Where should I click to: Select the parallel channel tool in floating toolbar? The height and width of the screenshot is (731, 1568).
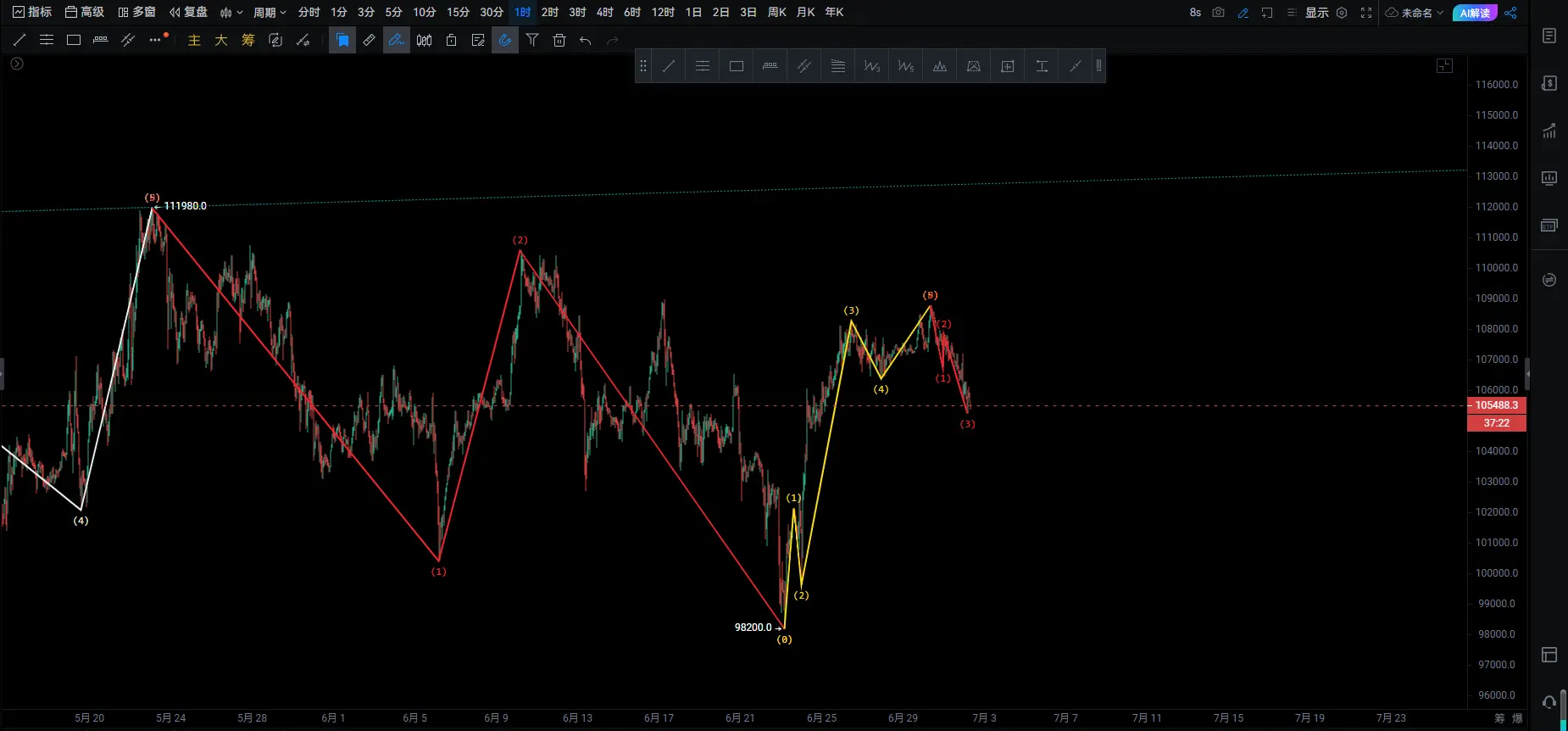pos(804,66)
